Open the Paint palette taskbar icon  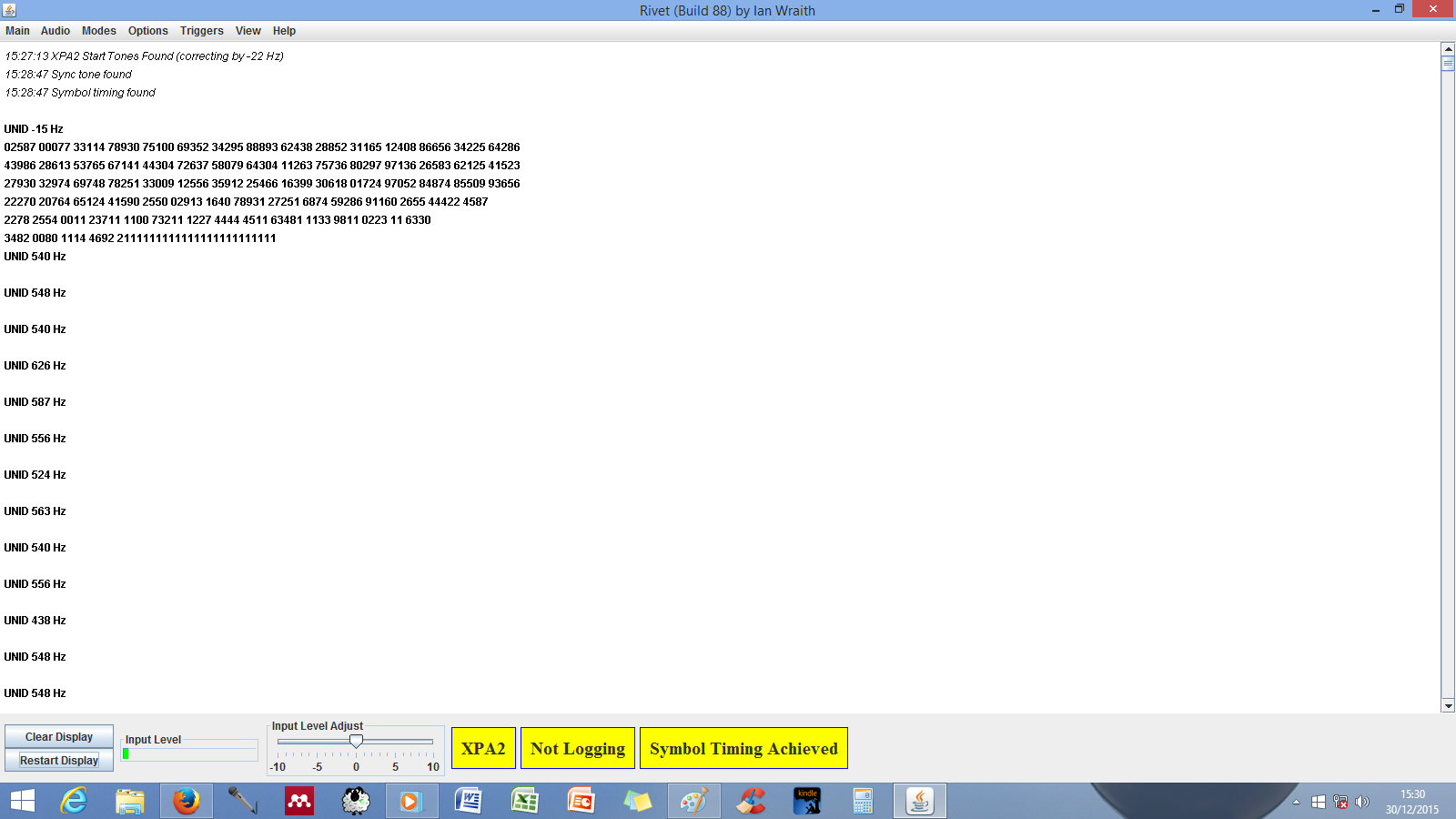[693, 801]
